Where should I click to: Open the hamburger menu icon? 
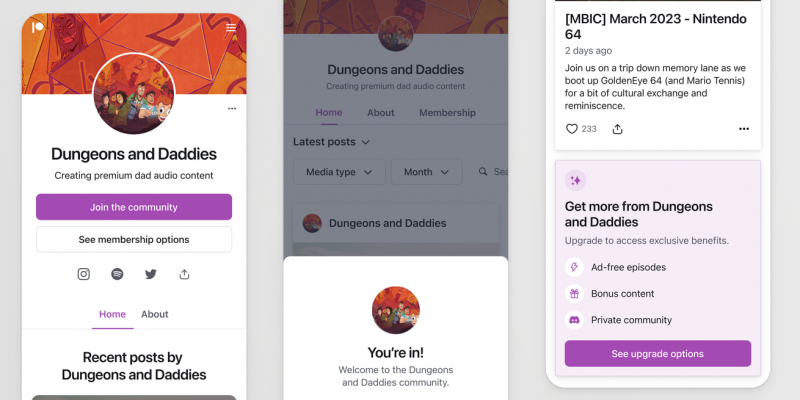pos(231,28)
